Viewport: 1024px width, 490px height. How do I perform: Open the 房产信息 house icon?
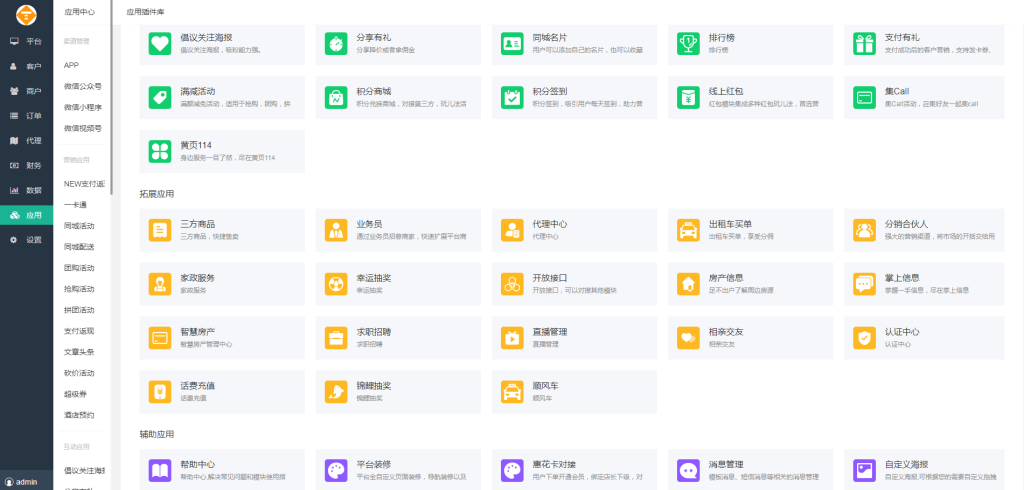[688, 284]
